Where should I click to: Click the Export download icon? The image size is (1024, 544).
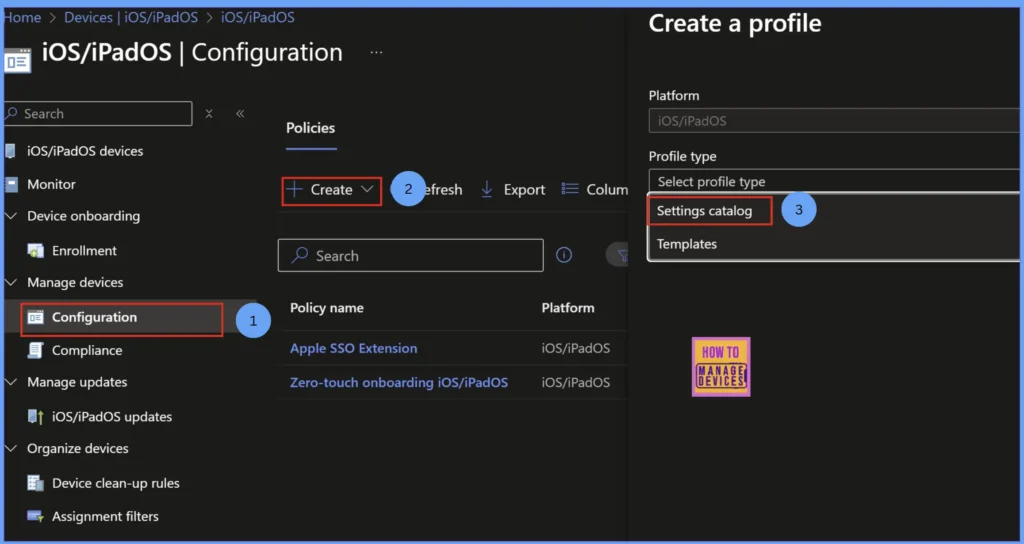pyautogui.click(x=487, y=190)
